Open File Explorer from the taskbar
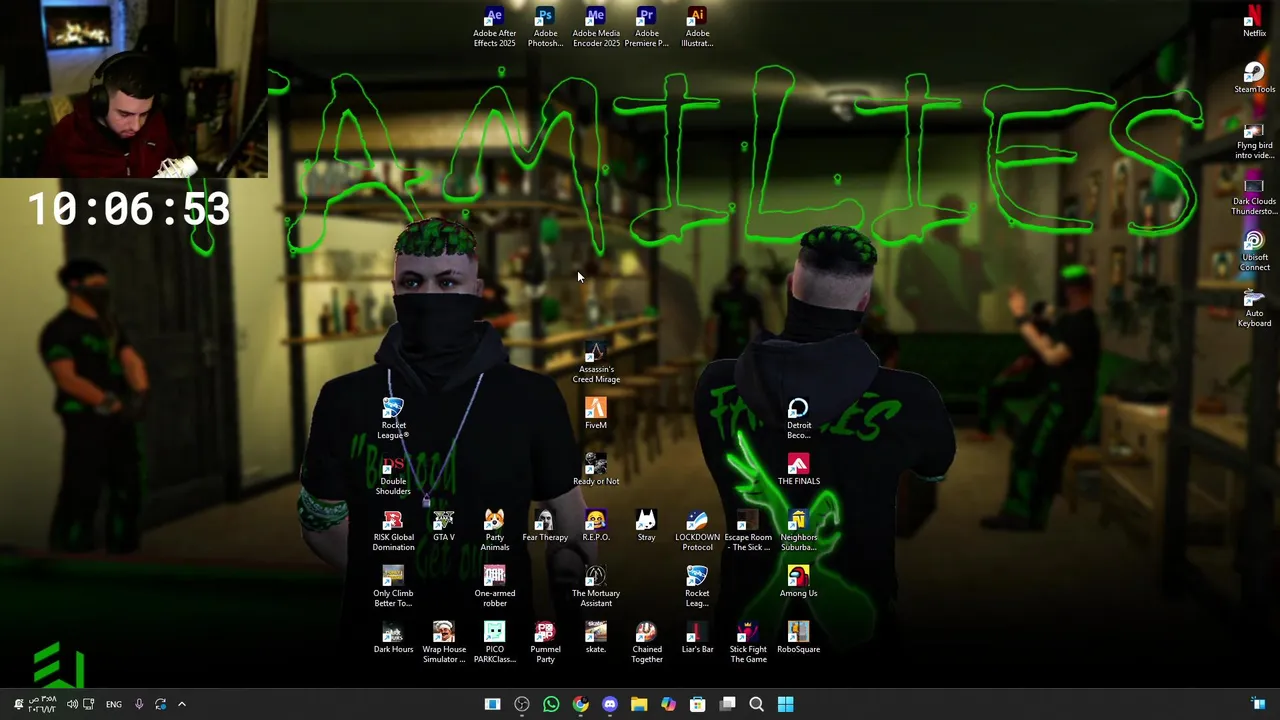Viewport: 1280px width, 720px height. [639, 704]
